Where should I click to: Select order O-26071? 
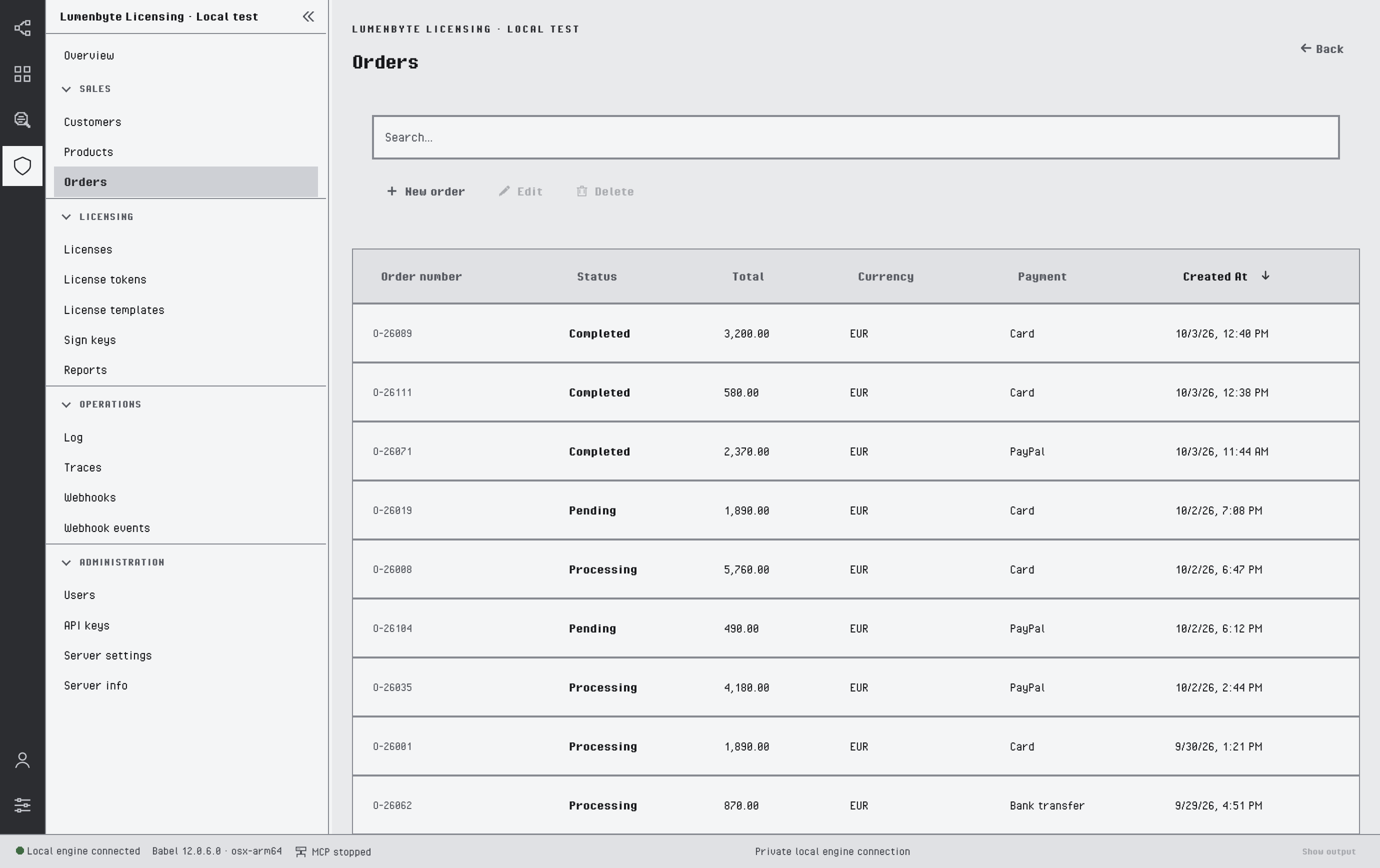click(855, 451)
